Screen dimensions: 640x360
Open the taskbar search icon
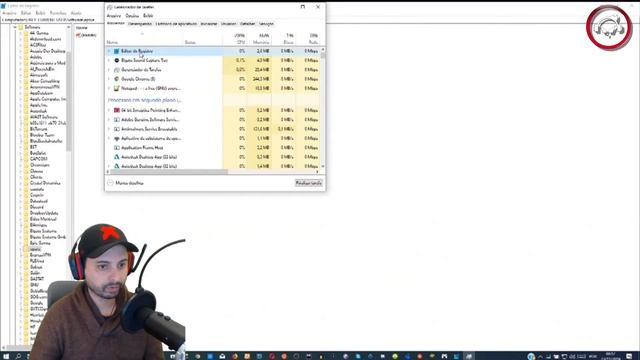coord(18,356)
